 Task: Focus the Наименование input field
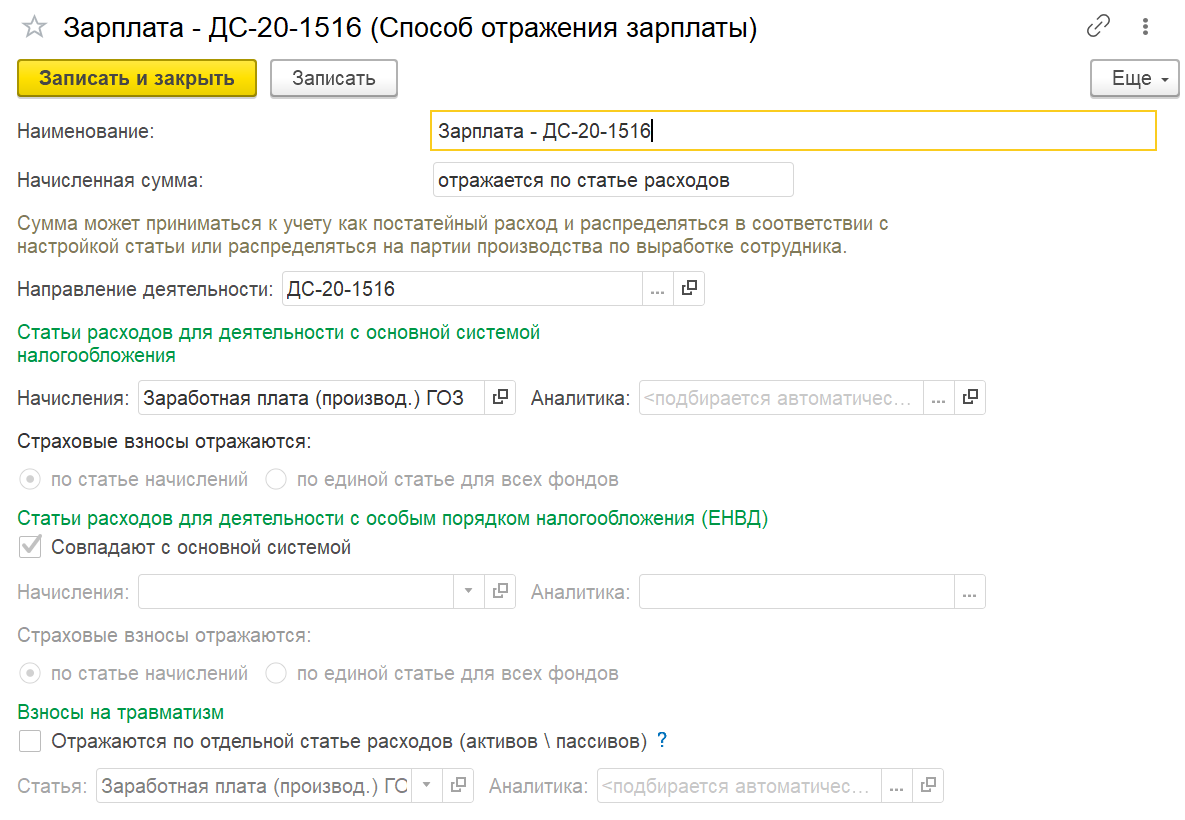[x=794, y=131]
